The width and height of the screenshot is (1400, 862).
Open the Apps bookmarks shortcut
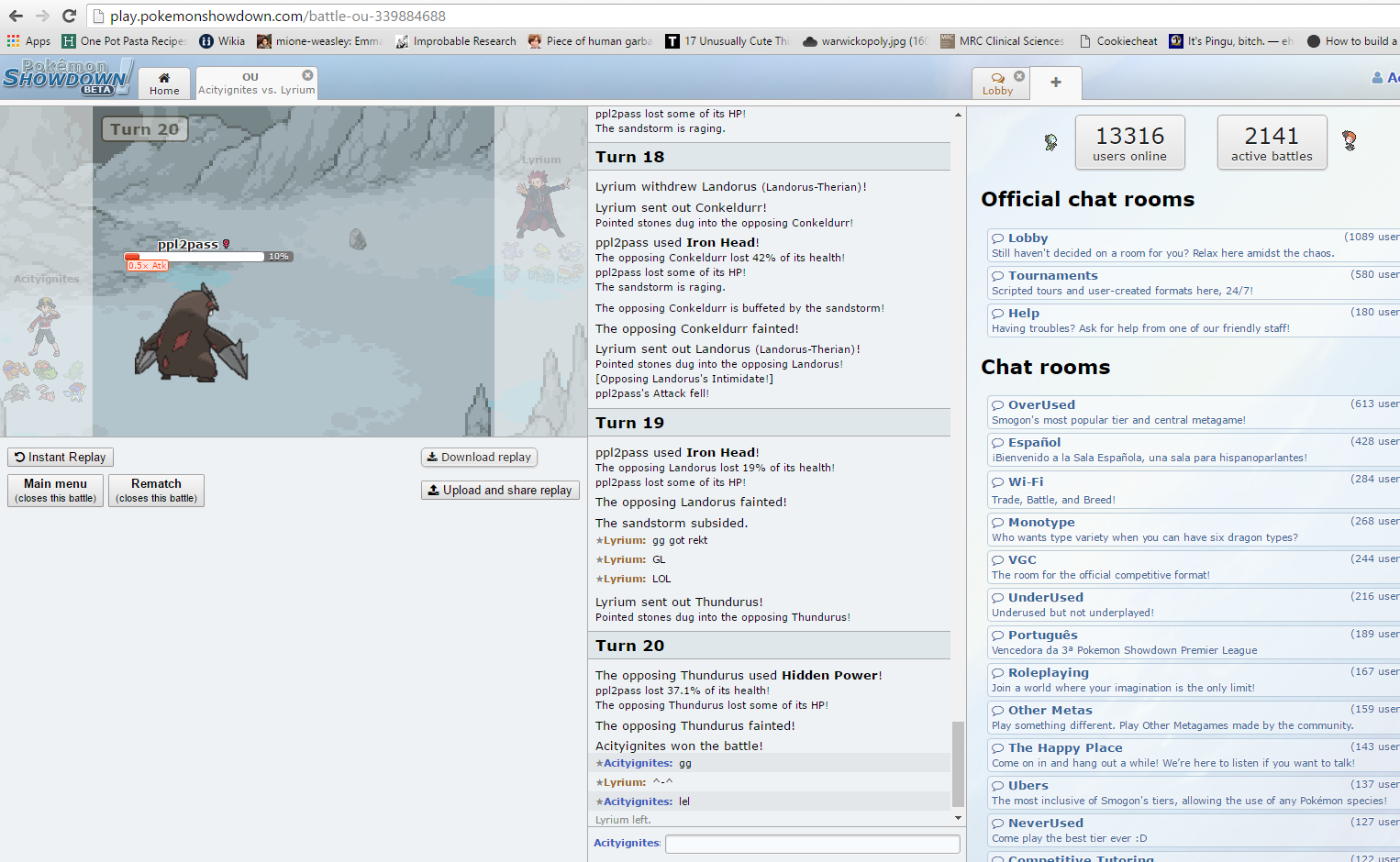28,41
